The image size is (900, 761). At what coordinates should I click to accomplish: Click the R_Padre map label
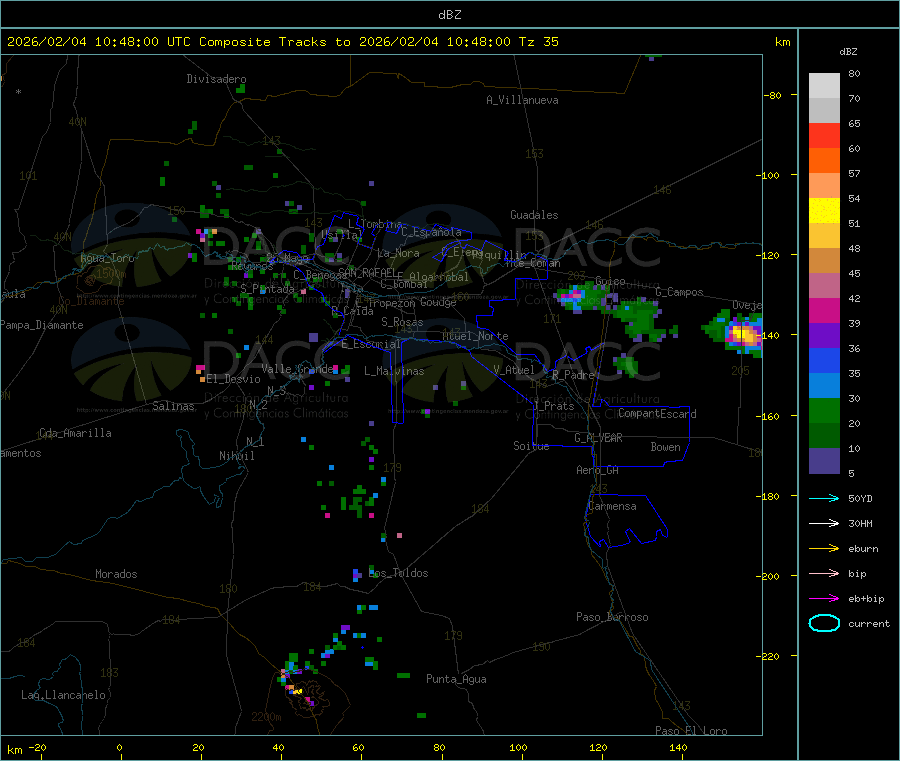click(x=573, y=375)
